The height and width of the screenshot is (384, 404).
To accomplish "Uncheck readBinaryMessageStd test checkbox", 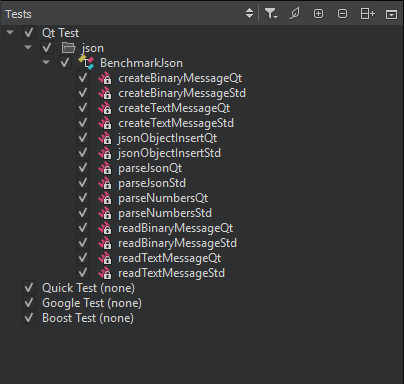I will pyautogui.click(x=83, y=243).
